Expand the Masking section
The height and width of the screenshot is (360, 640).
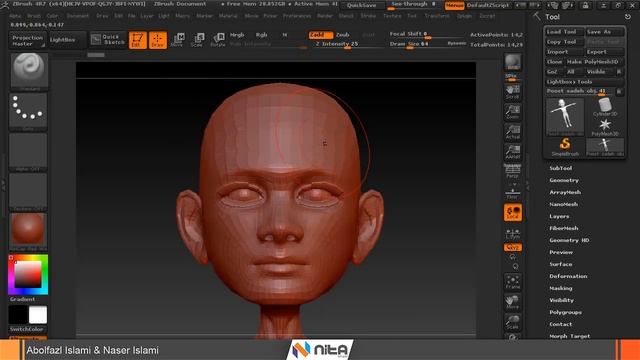[560, 288]
